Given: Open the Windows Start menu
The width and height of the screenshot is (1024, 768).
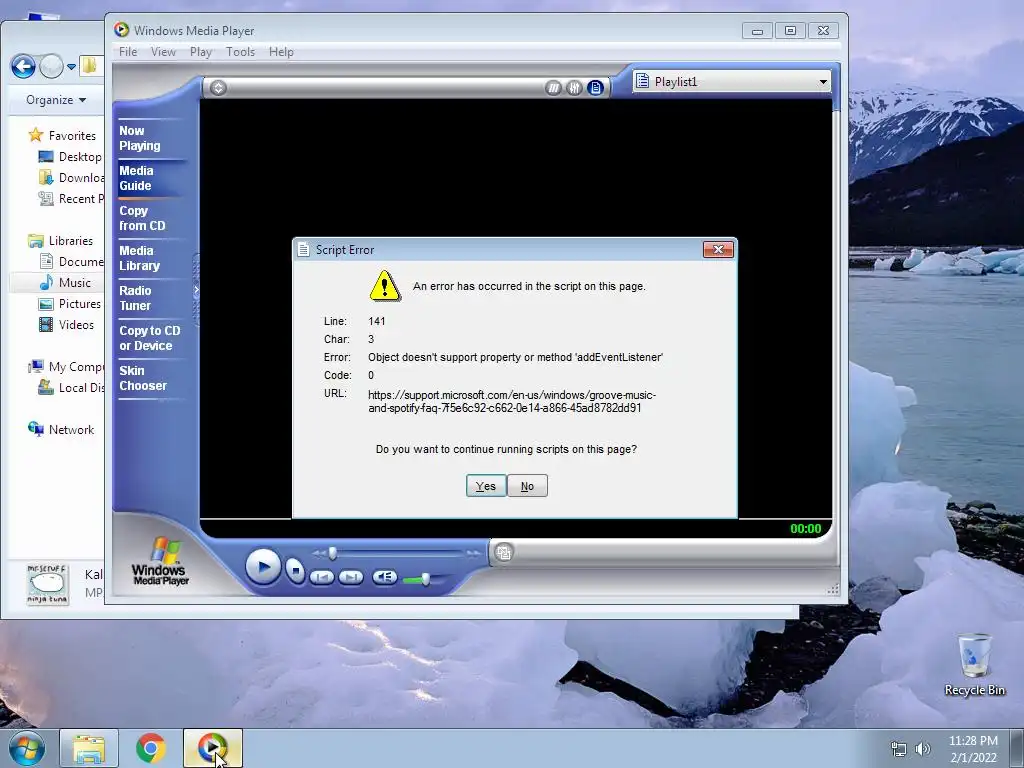Looking at the screenshot, I should click(x=27, y=748).
